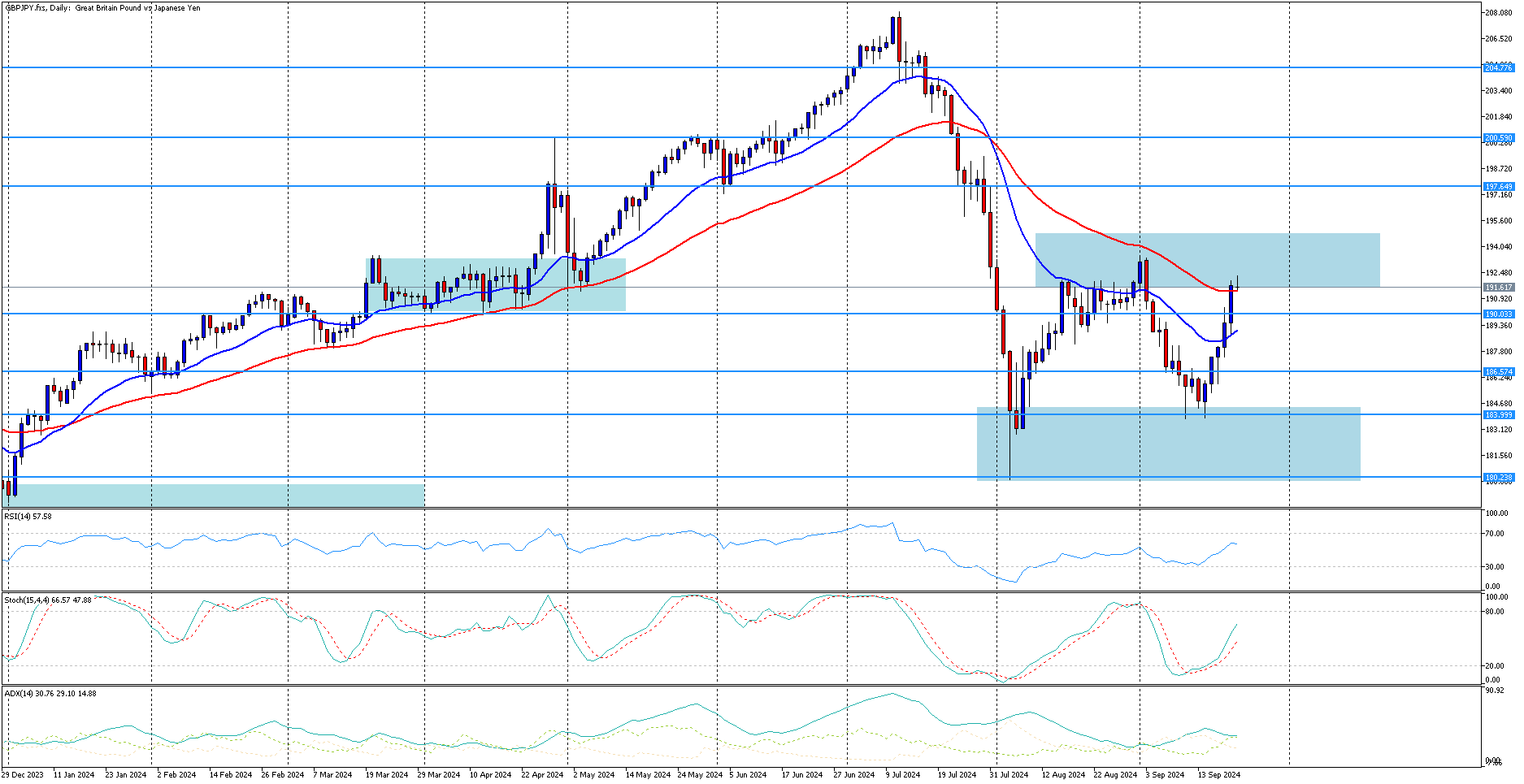The height and width of the screenshot is (784, 1524).
Task: Select the 9 Jul 2024 time axis label
Action: pyautogui.click(x=902, y=775)
